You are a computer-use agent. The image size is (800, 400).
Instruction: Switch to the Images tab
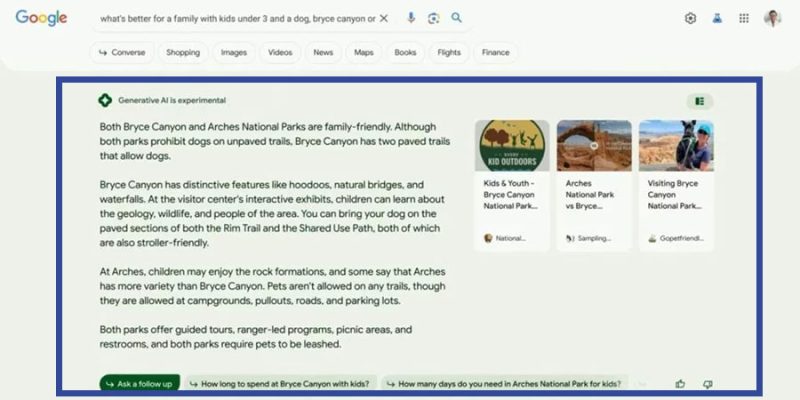tap(234, 53)
